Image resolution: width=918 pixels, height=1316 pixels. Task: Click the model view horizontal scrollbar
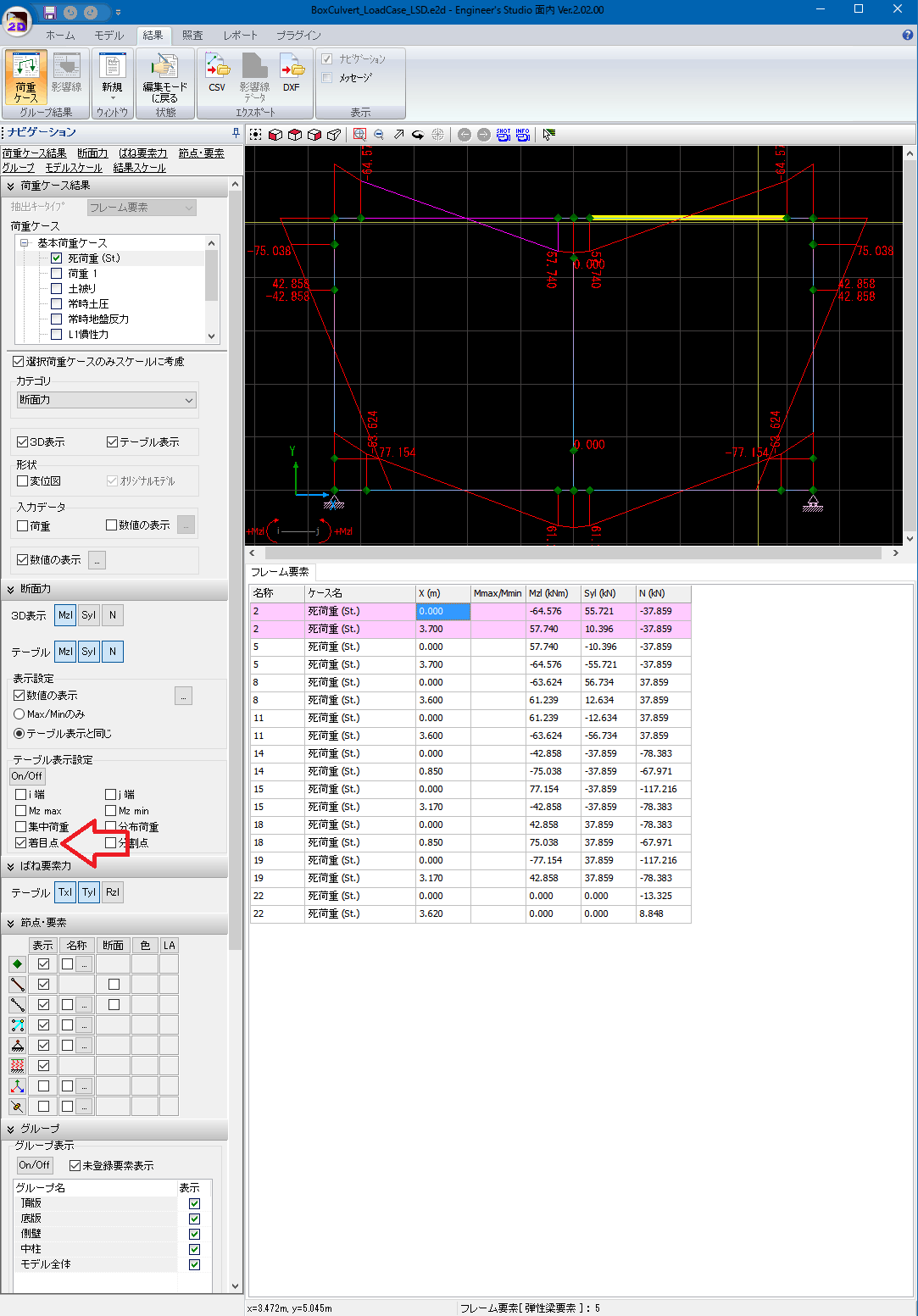coord(574,552)
